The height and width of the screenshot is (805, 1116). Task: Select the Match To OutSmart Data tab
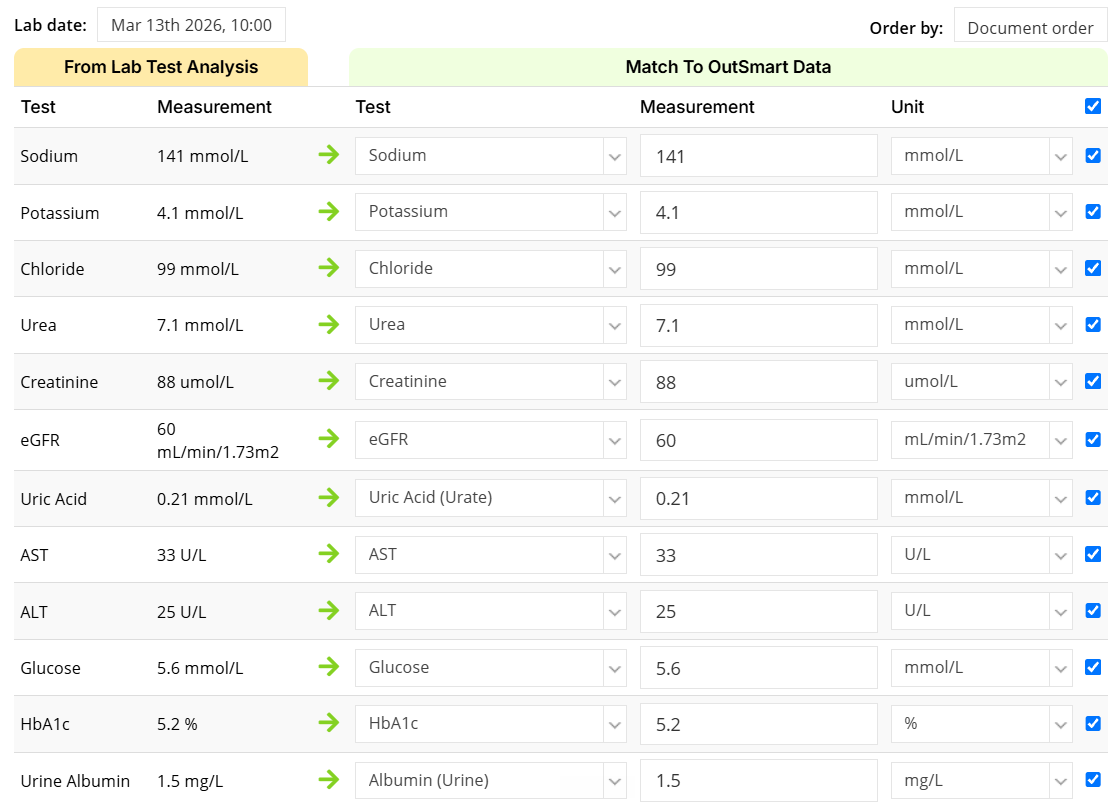pos(728,67)
